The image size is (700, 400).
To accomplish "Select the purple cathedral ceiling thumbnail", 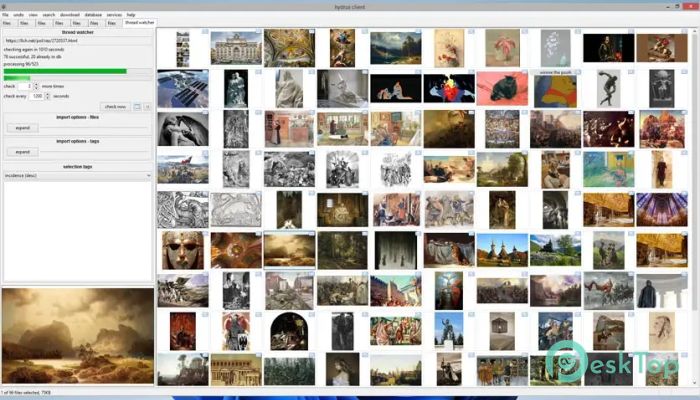I will pyautogui.click(x=662, y=209).
